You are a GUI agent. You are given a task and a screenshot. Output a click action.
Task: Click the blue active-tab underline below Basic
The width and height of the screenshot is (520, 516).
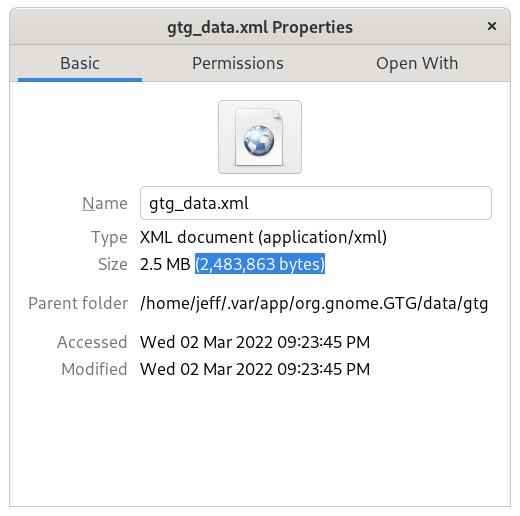pos(80,80)
